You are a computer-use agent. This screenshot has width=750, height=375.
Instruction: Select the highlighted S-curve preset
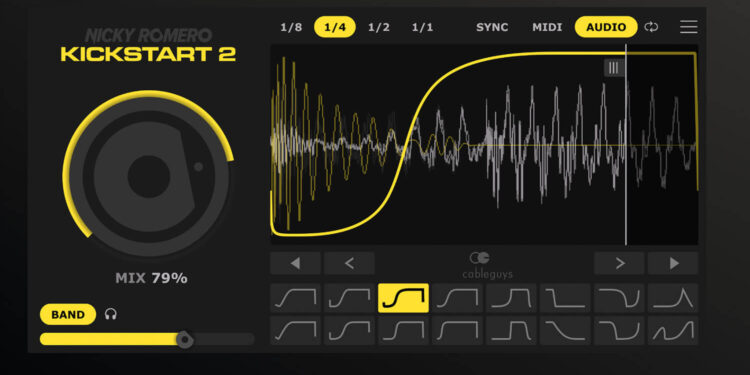point(403,298)
